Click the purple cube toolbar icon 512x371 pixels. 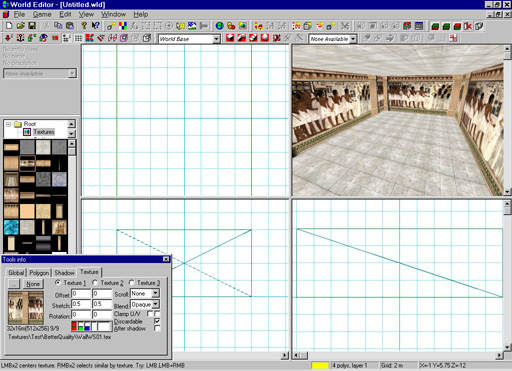pos(124,38)
